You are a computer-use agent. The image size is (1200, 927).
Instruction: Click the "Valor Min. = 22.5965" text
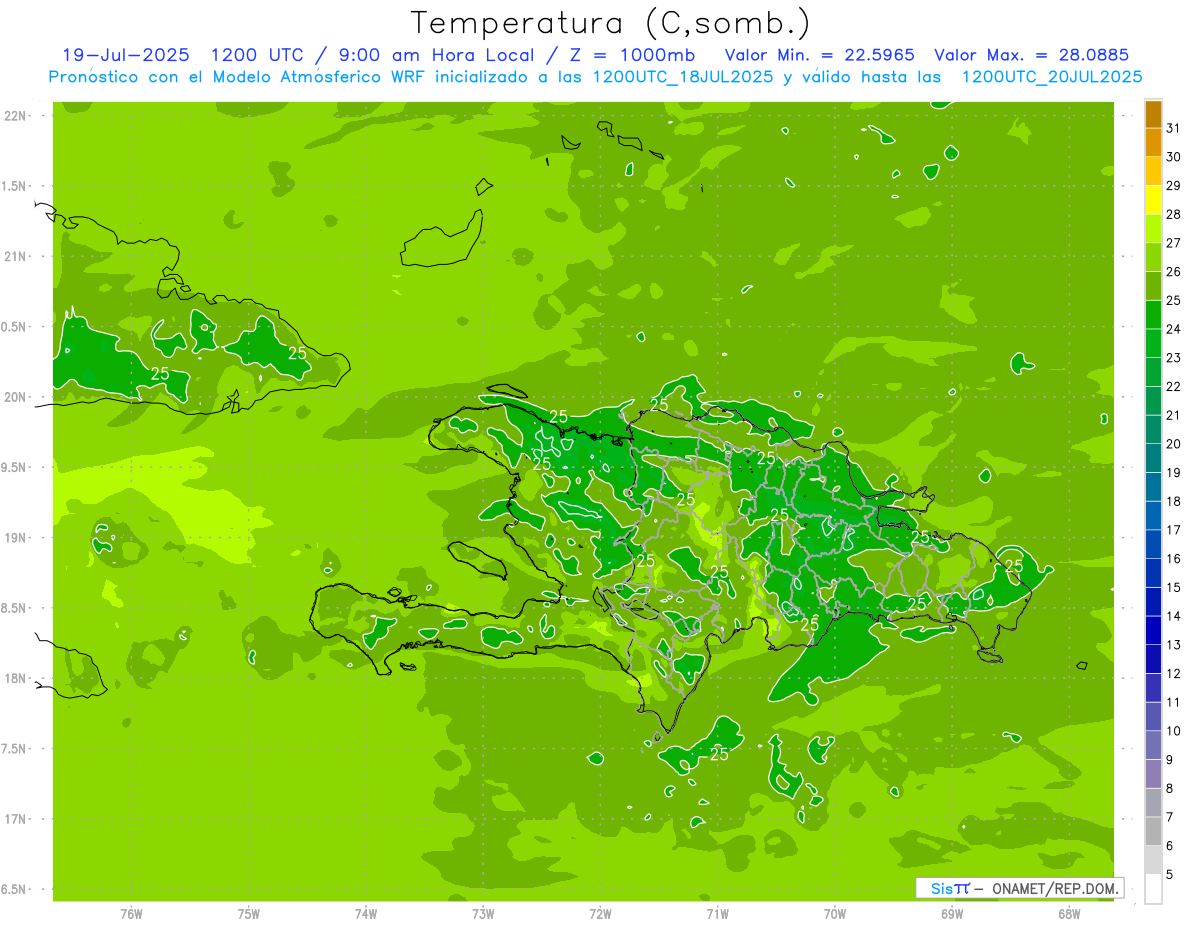coord(819,55)
